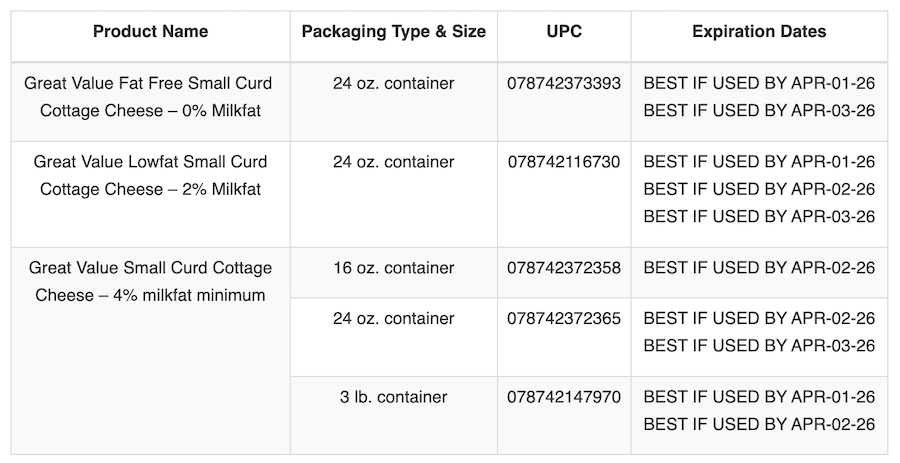Click 24 oz. container in Fat Free row

(393, 84)
